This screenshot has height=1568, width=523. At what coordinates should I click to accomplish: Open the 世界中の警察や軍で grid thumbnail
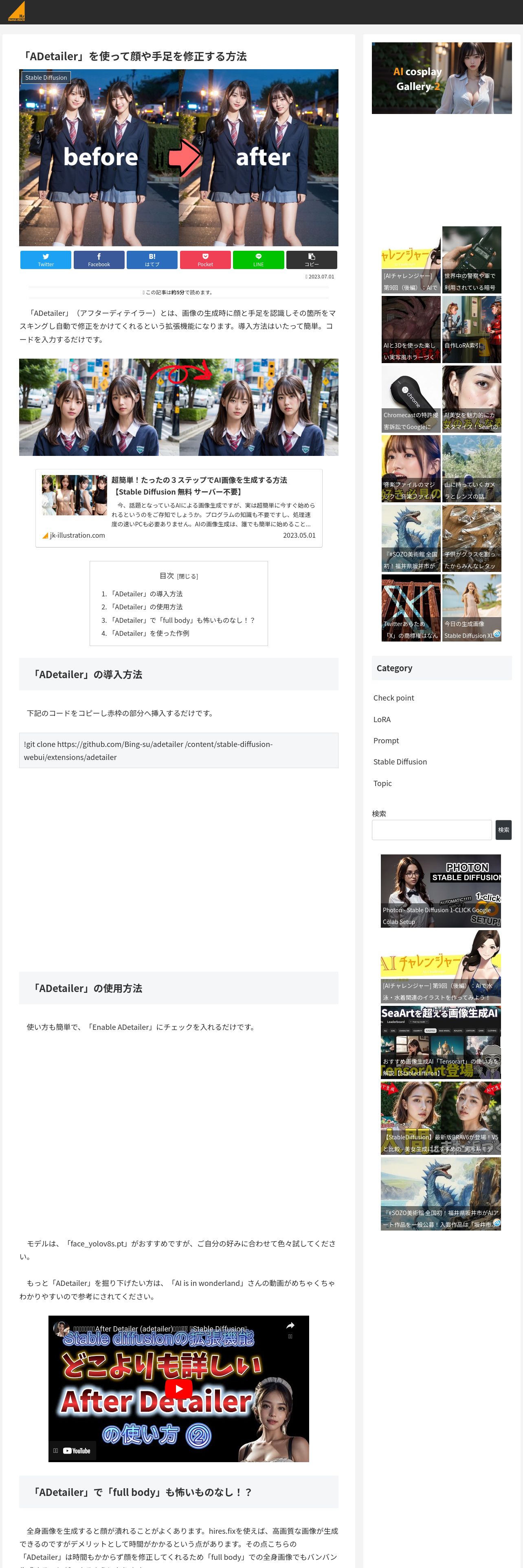(472, 260)
